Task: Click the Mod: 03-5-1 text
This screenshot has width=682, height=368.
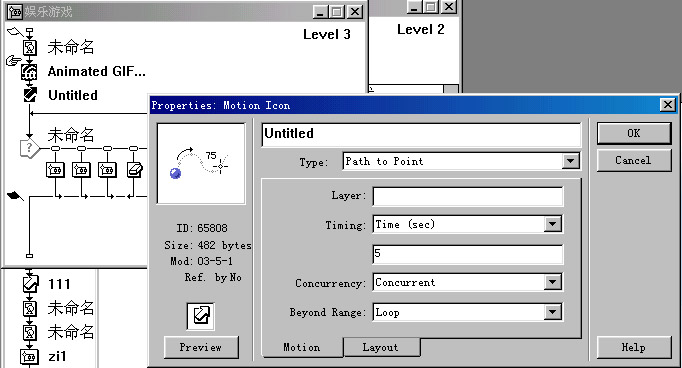Action: coord(201,261)
